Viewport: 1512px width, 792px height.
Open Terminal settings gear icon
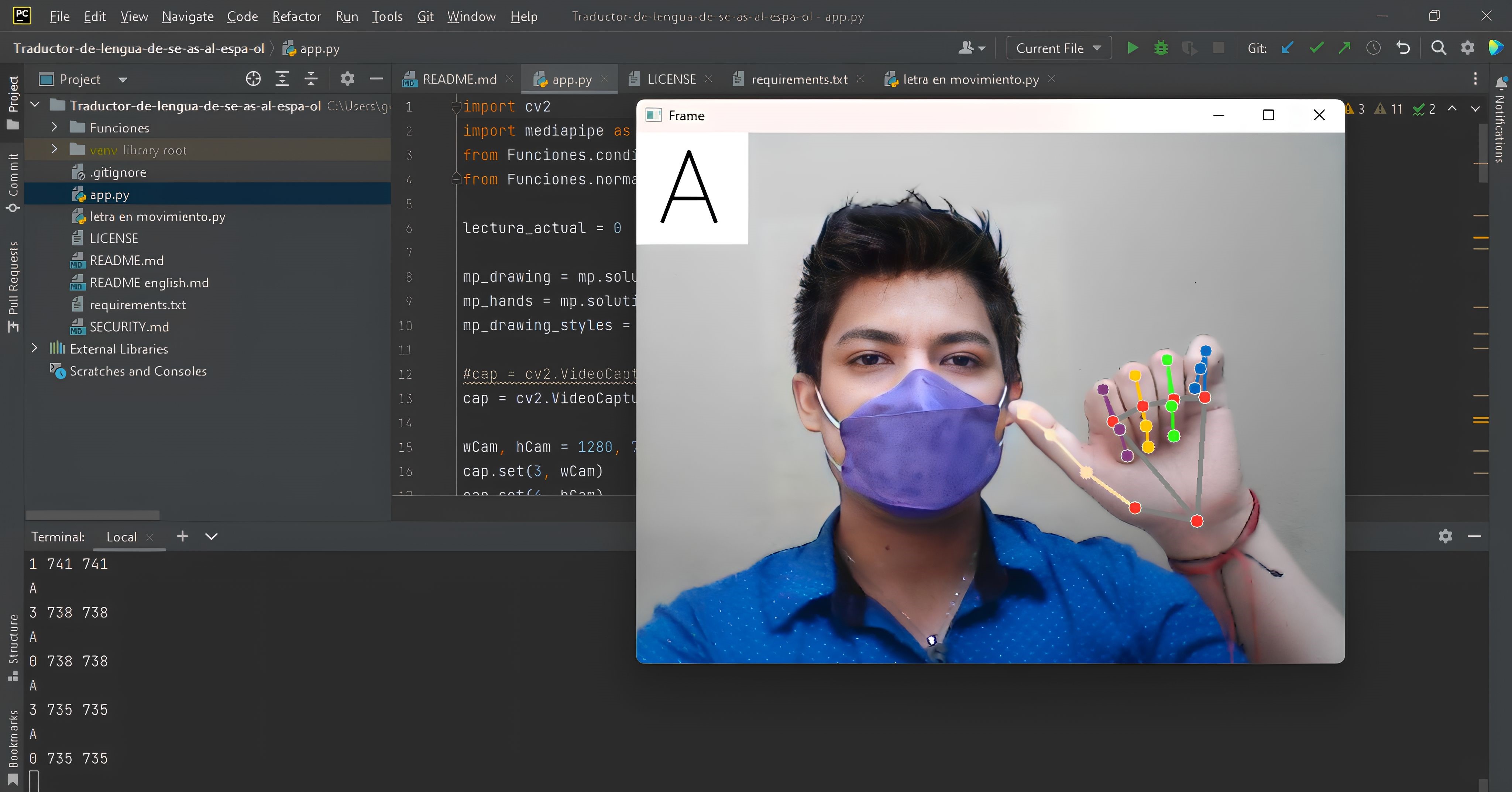(1446, 536)
